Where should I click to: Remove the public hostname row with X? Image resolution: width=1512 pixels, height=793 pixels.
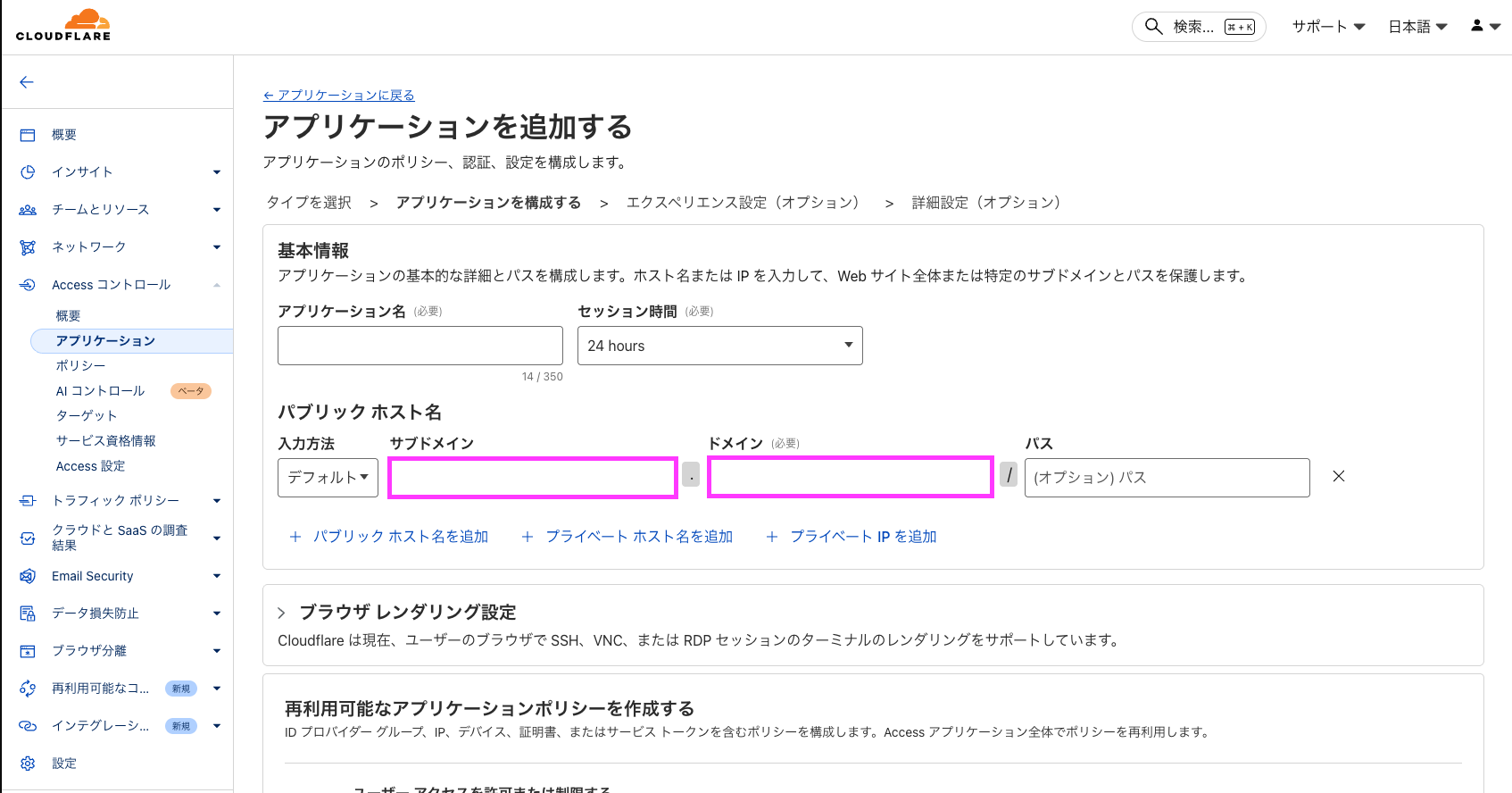click(x=1339, y=477)
